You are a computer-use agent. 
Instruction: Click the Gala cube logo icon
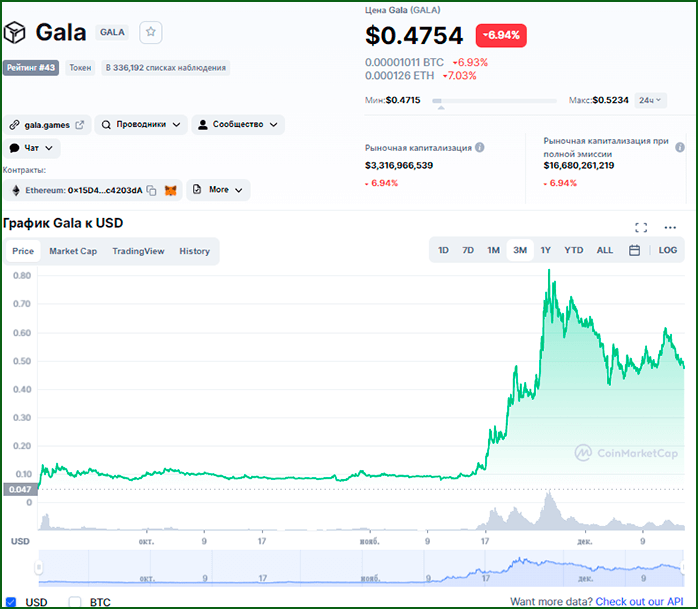pos(15,32)
